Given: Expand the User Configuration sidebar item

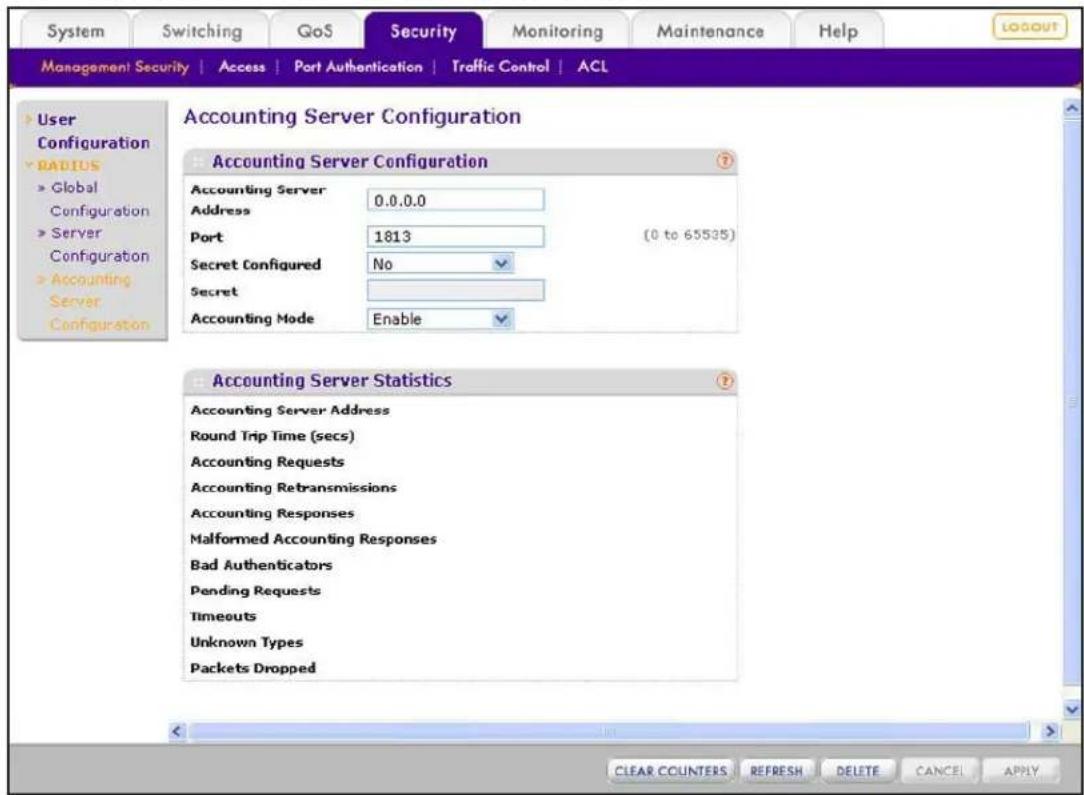Looking at the screenshot, I should pos(93,131).
